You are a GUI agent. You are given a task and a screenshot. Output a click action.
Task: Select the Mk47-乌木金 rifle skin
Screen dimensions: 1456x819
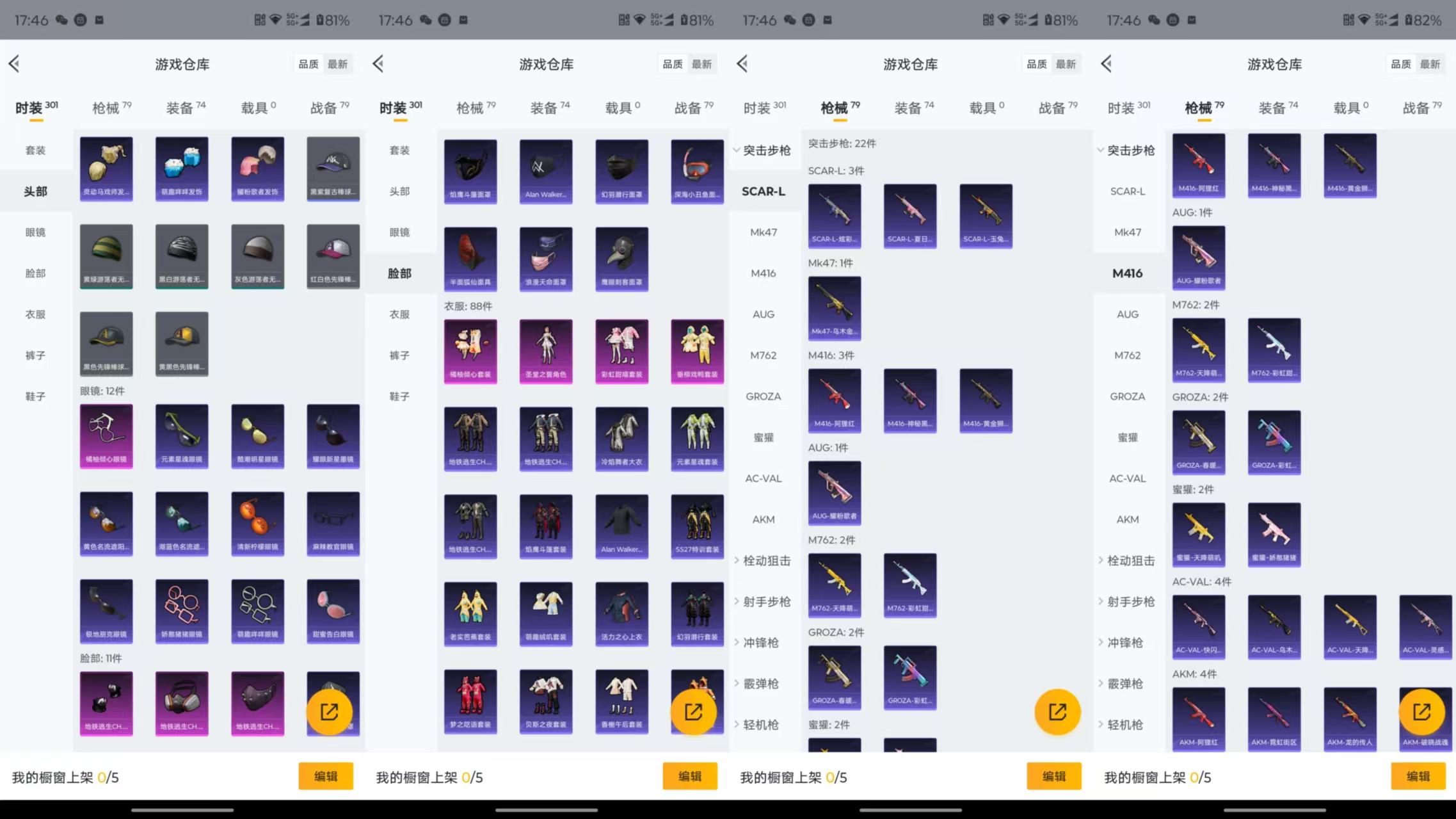coord(835,308)
